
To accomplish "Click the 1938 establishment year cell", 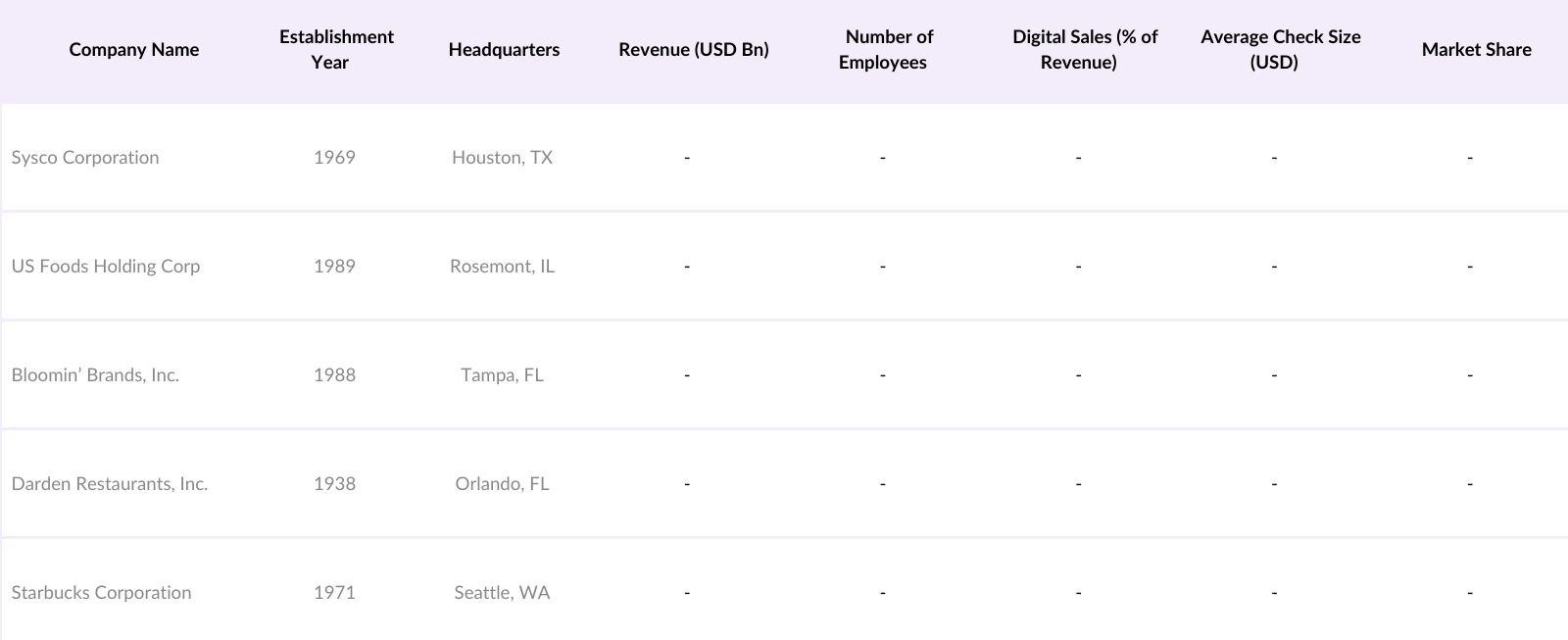I will [x=334, y=484].
